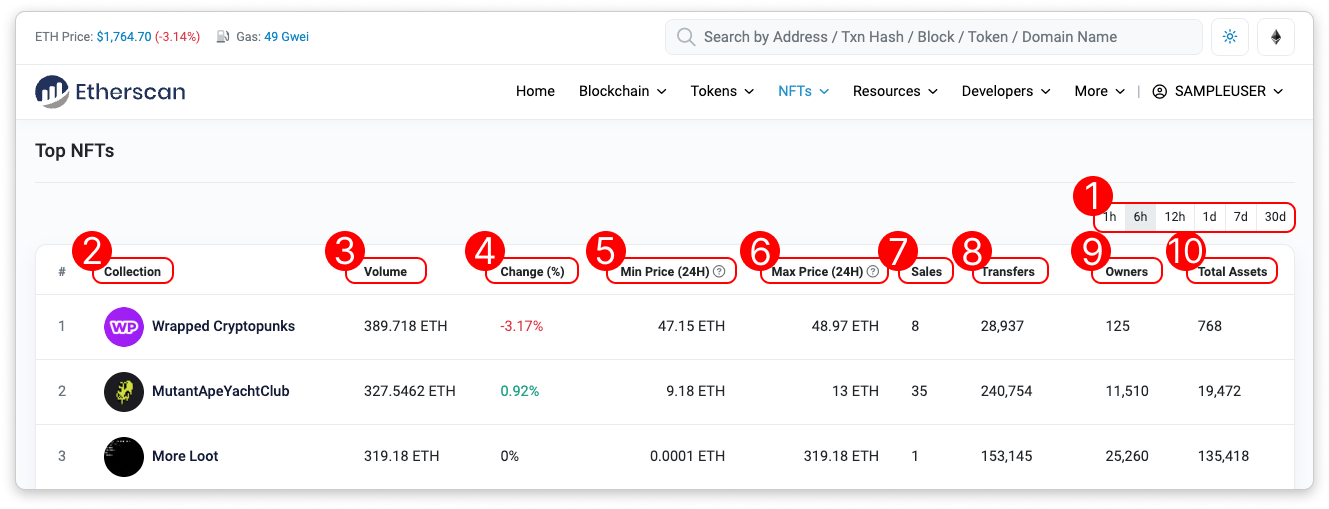
Task: Click the MutantApeYachtClub collection avatar
Action: (x=124, y=391)
